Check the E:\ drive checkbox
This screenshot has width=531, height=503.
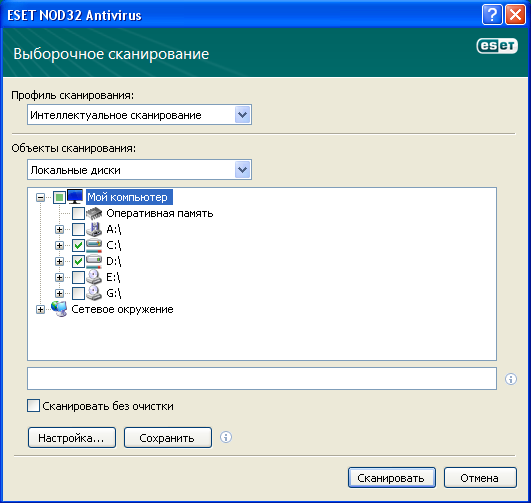(78, 277)
